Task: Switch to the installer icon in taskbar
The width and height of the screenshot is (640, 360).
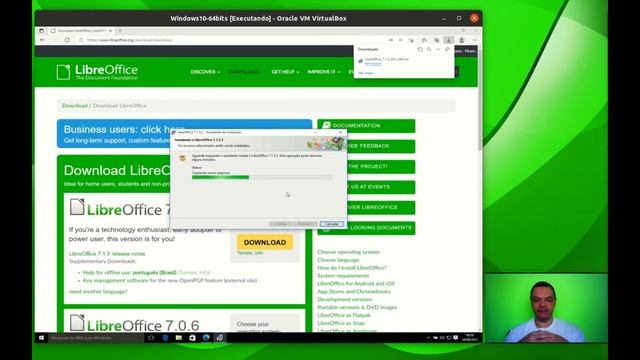Action: point(220,338)
